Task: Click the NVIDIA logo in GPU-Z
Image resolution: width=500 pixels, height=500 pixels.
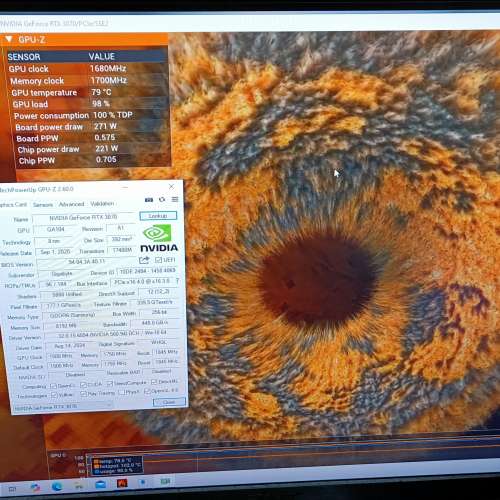Action: pyautogui.click(x=159, y=238)
